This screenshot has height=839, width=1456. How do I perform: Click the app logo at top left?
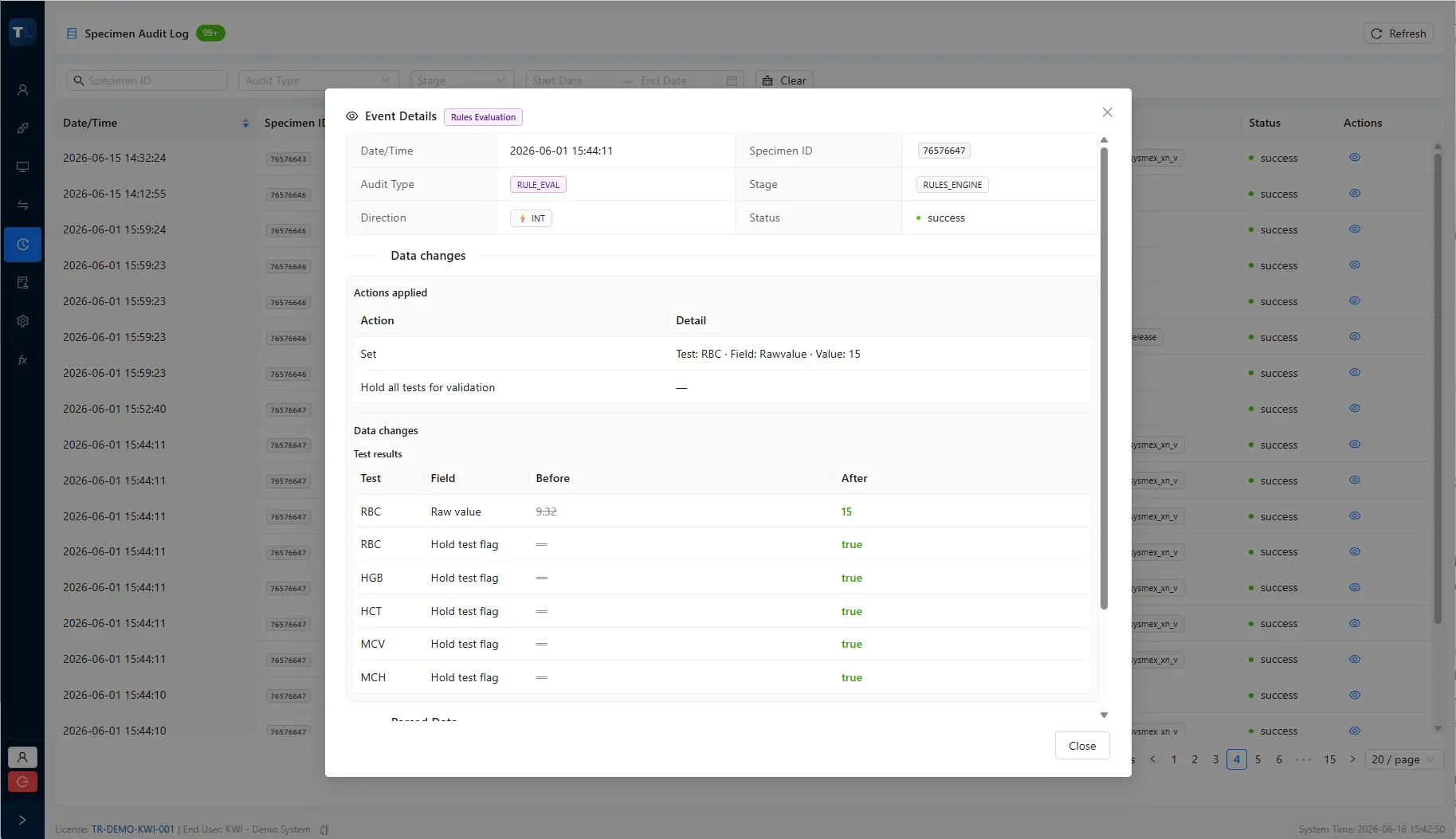pyautogui.click(x=22, y=33)
